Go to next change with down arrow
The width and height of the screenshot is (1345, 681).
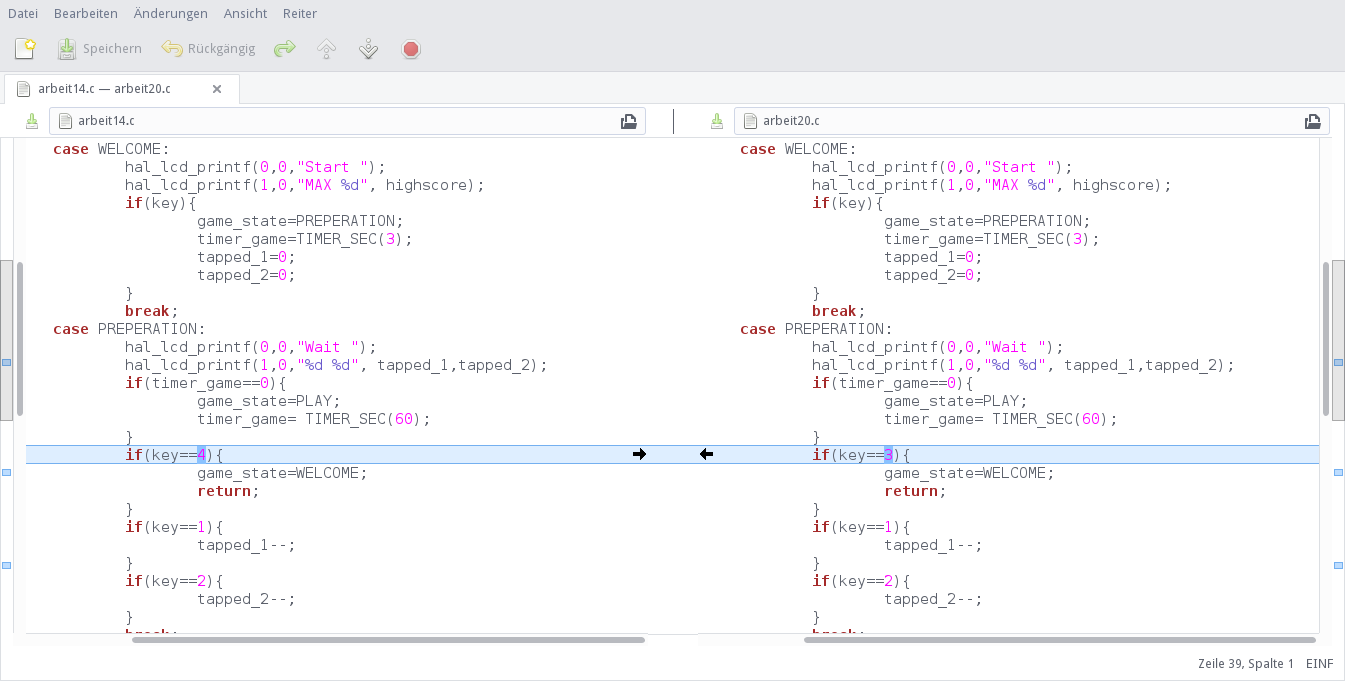[x=368, y=48]
